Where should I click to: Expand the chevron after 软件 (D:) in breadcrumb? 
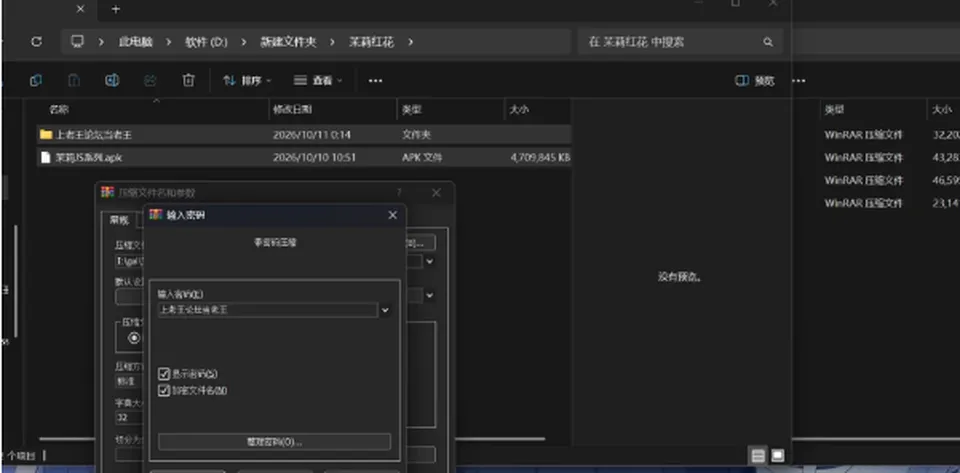tap(244, 42)
